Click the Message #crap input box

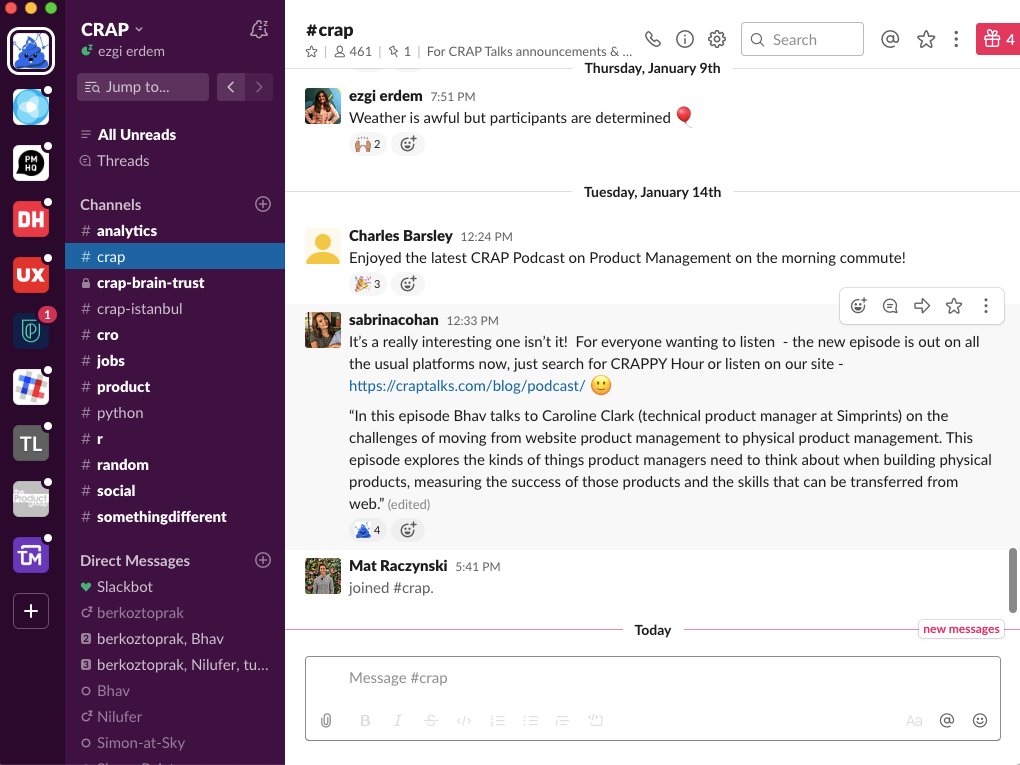click(652, 678)
